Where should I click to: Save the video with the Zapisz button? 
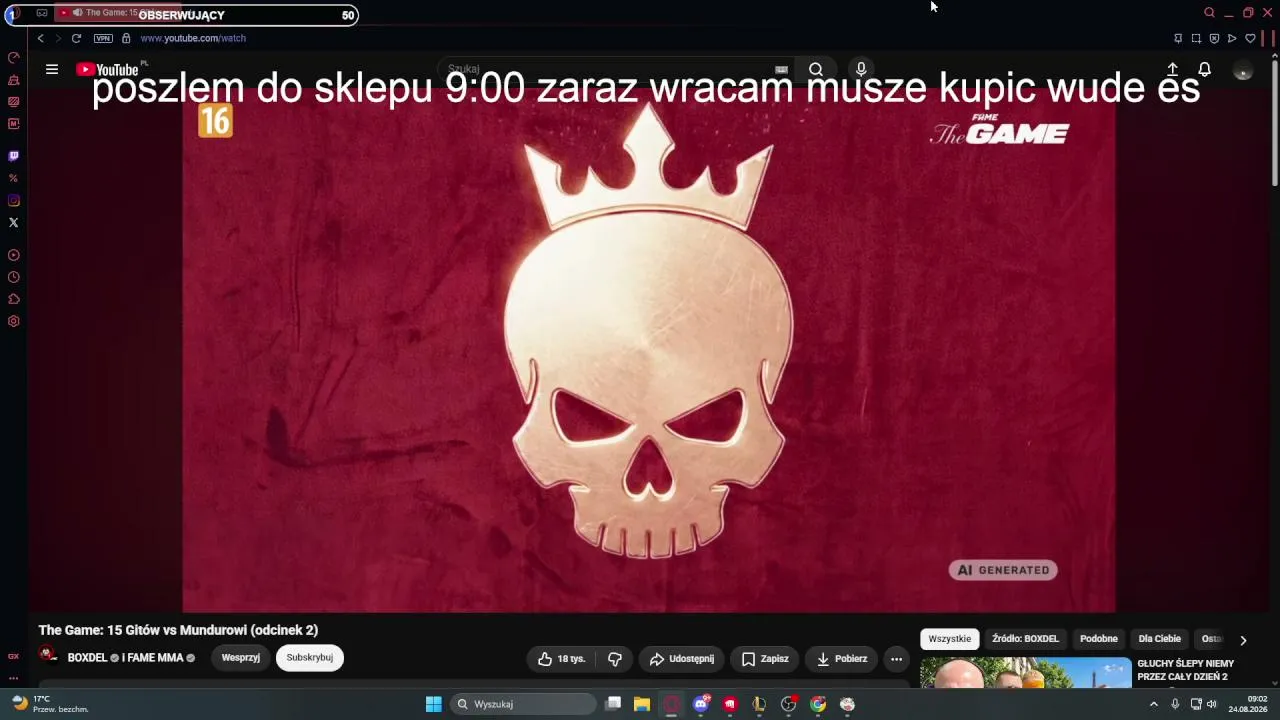coord(765,659)
